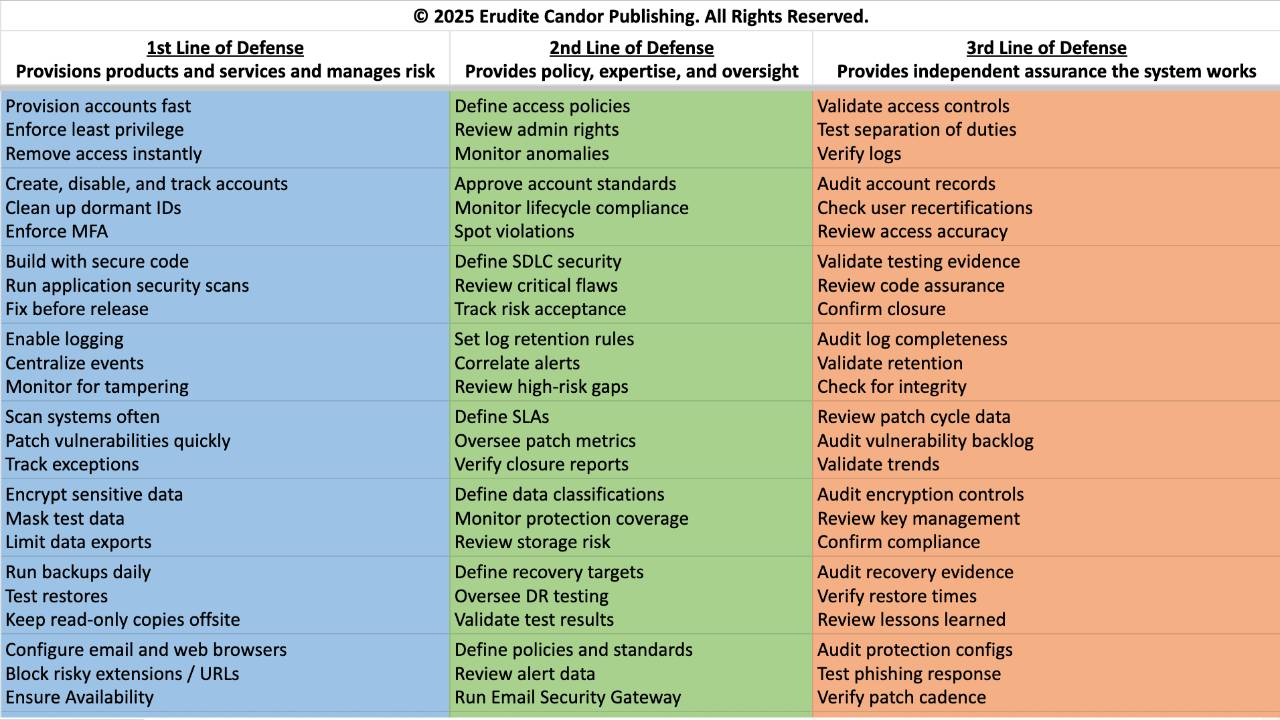
Task: Click the 'Test phishing response' entry
Action: 909,674
